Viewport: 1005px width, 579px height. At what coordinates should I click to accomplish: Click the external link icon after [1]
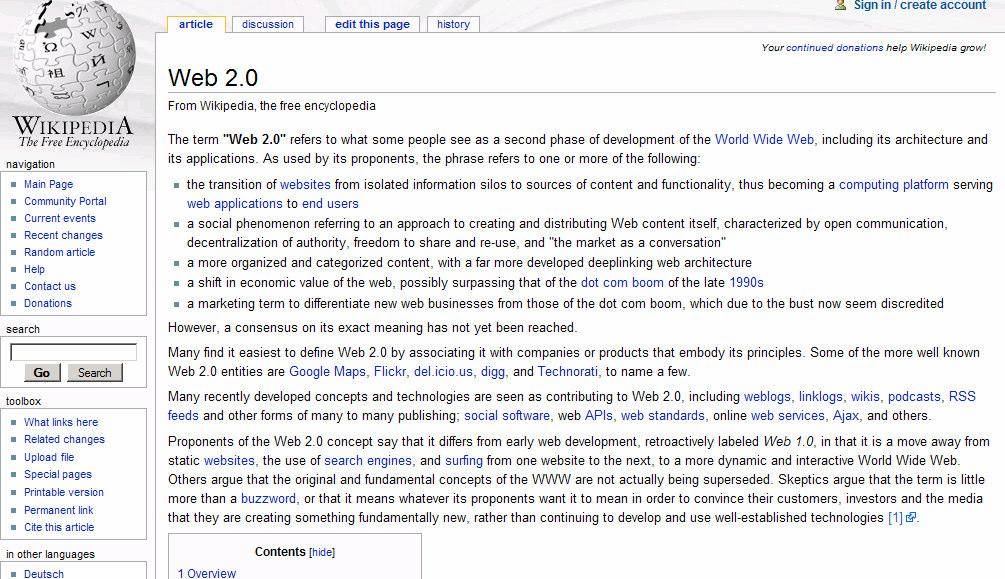pos(910,517)
